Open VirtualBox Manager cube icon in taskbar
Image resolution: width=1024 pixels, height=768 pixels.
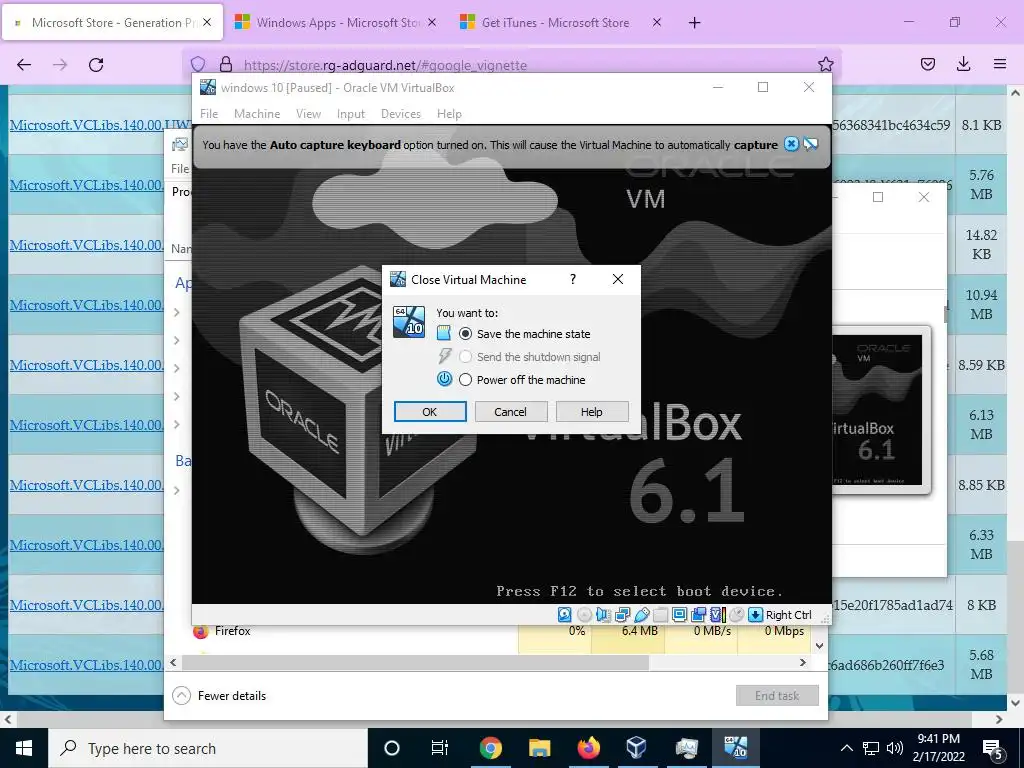637,748
